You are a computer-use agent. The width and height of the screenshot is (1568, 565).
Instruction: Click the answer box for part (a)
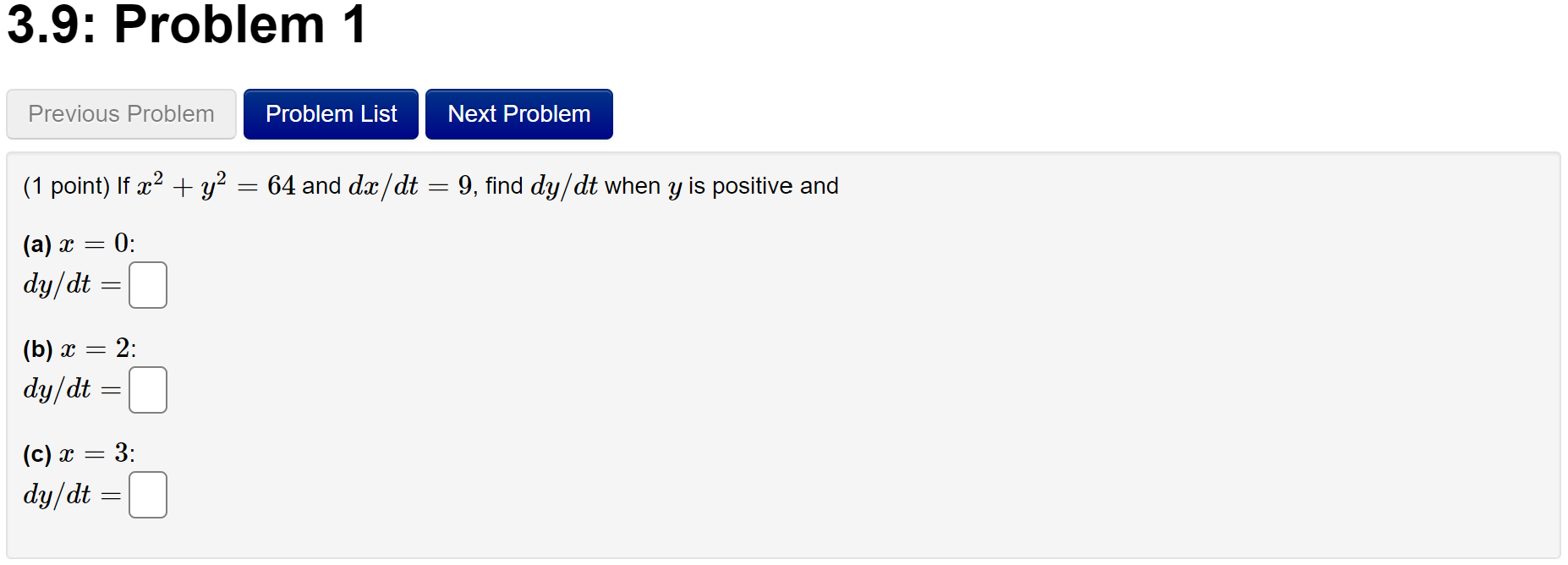[x=147, y=285]
